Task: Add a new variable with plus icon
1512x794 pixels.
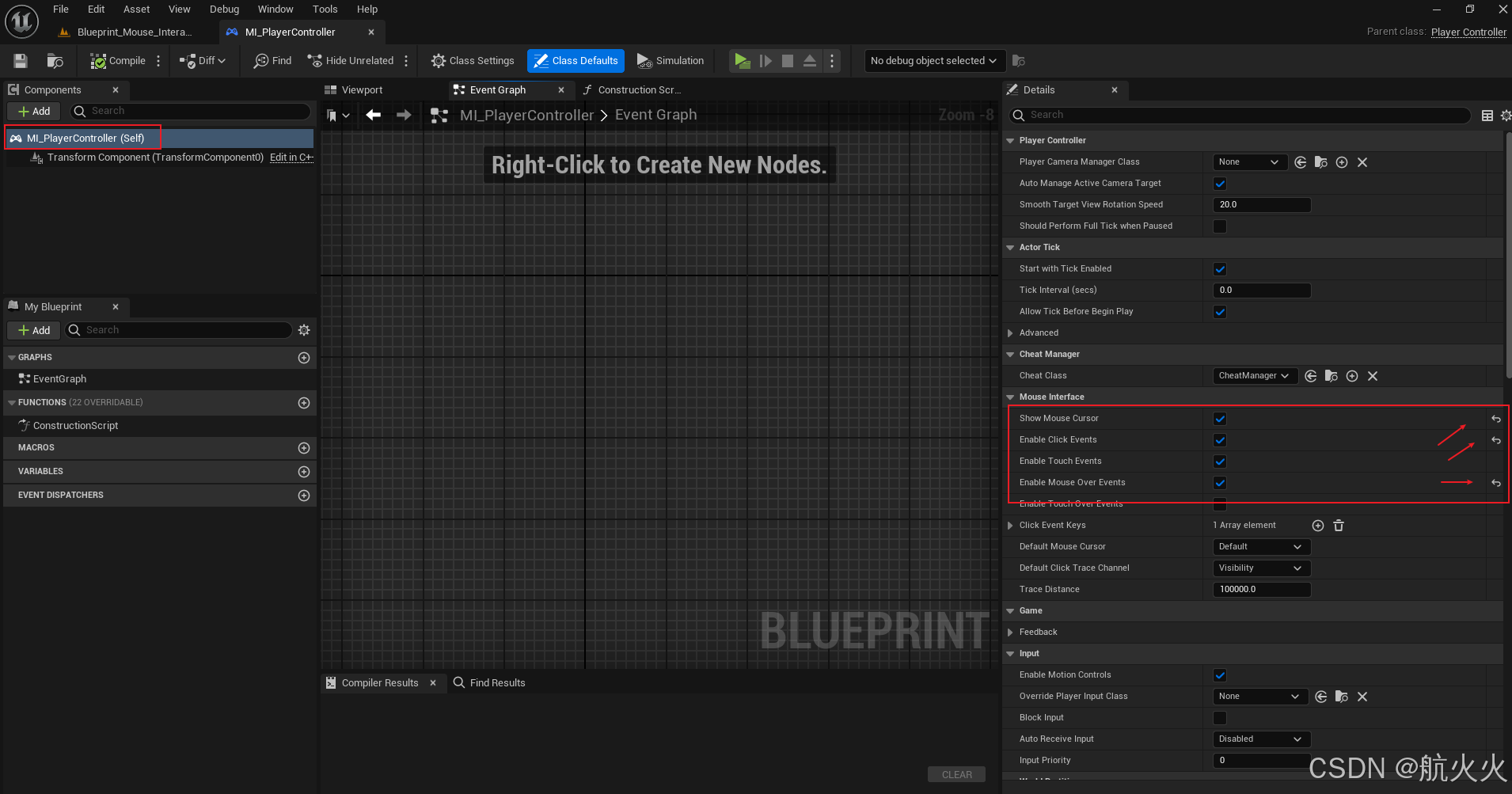Action: tap(304, 472)
